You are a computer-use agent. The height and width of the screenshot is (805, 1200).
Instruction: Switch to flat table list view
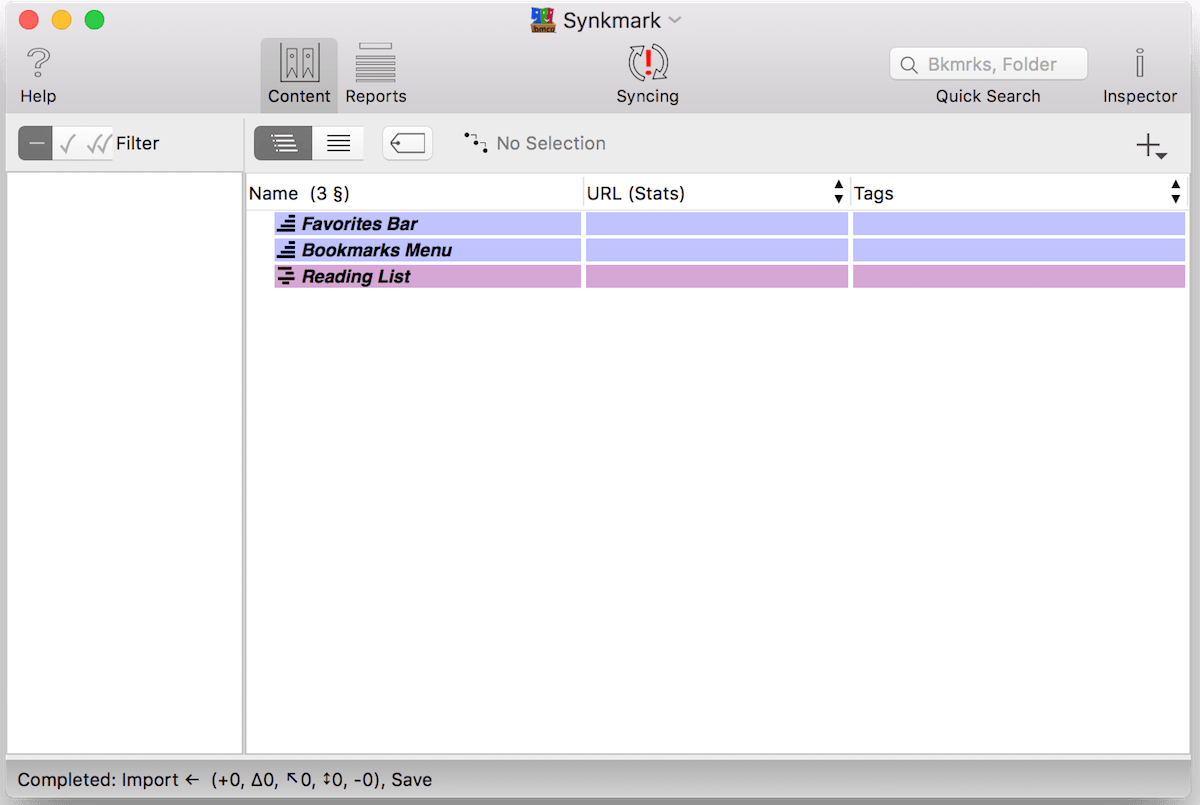click(338, 143)
